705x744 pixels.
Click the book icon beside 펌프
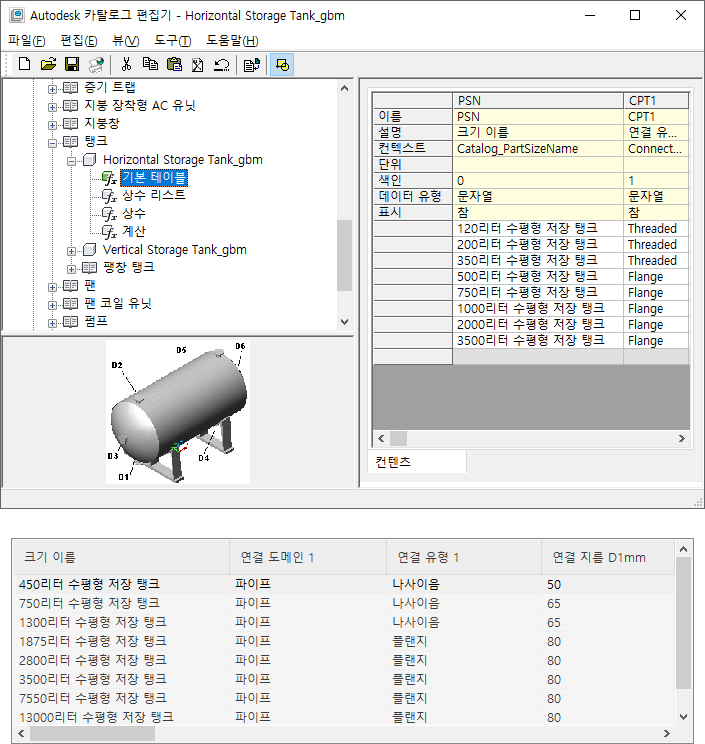coord(70,322)
